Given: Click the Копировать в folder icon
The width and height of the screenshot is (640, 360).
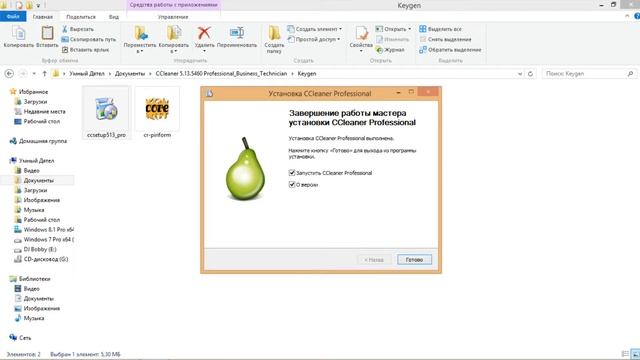Looking at the screenshot, I should click(x=174, y=33).
